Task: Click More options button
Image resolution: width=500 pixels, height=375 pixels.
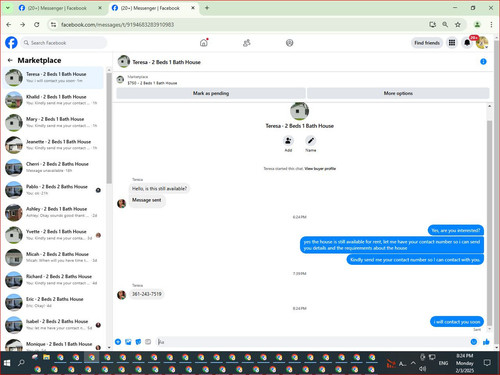Action: point(398,93)
